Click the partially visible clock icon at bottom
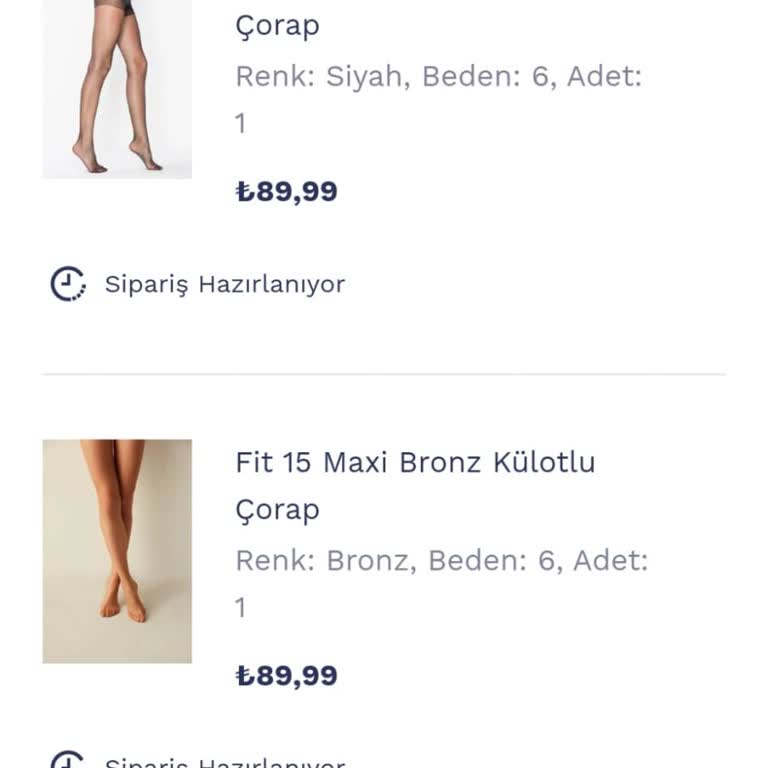 (x=68, y=761)
